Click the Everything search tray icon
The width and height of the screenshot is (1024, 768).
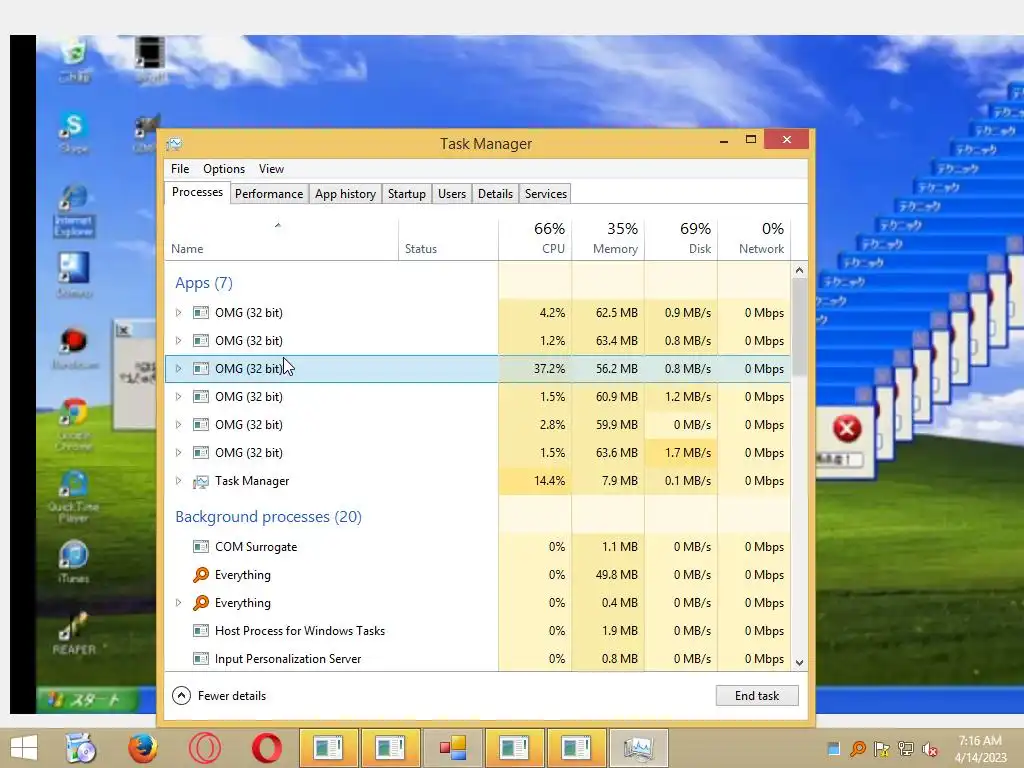[857, 748]
